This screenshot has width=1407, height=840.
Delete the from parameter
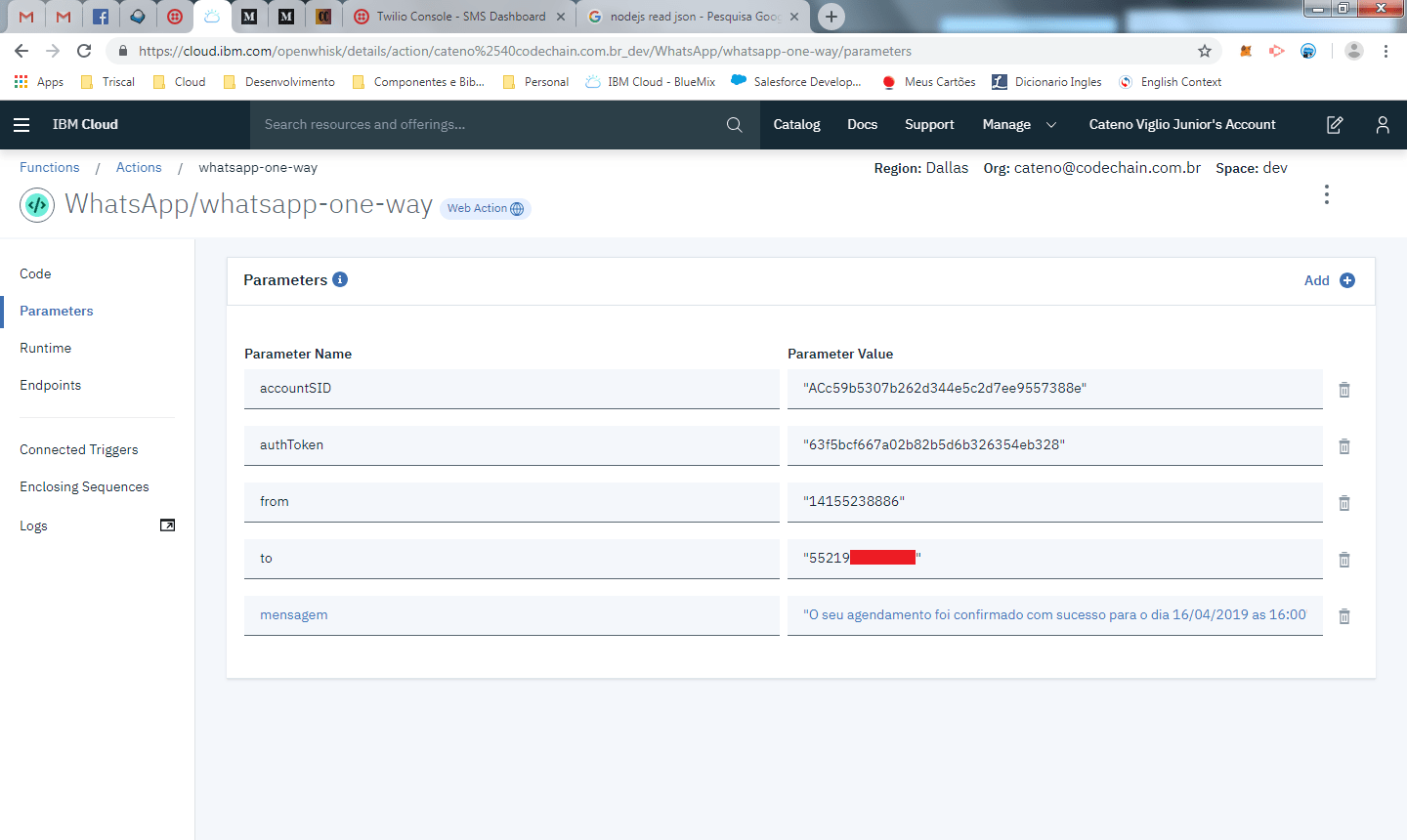pyautogui.click(x=1344, y=502)
